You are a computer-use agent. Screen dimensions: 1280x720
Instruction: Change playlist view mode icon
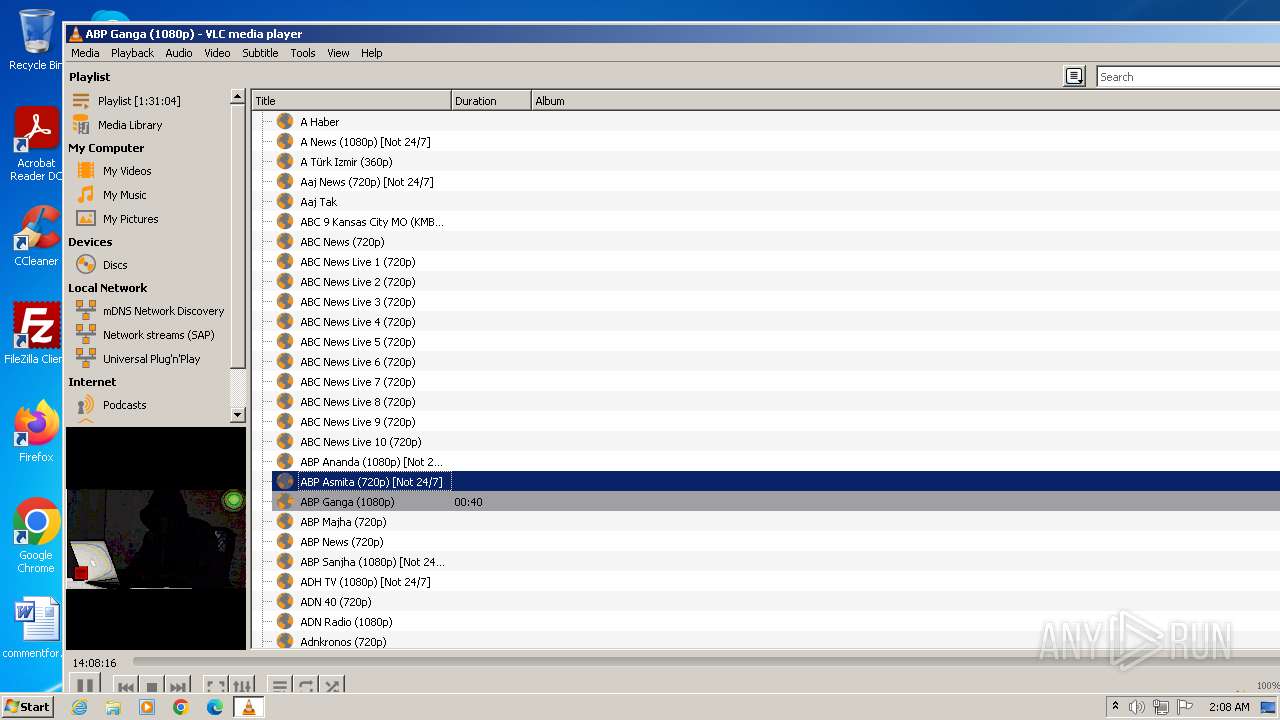click(x=1074, y=76)
